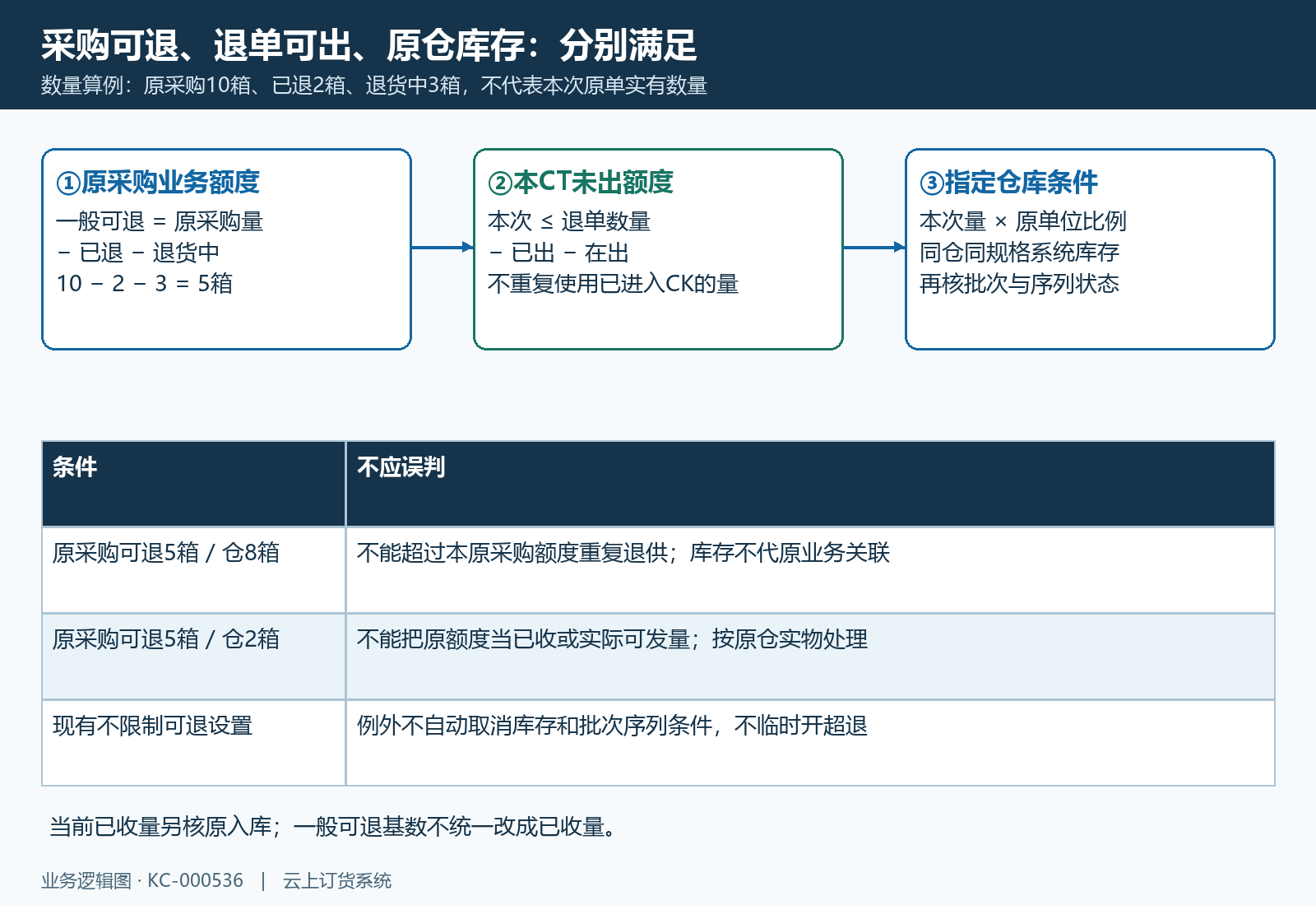Select the subtitle starting with 数量算例
This screenshot has height=905, width=1316.
point(374,86)
